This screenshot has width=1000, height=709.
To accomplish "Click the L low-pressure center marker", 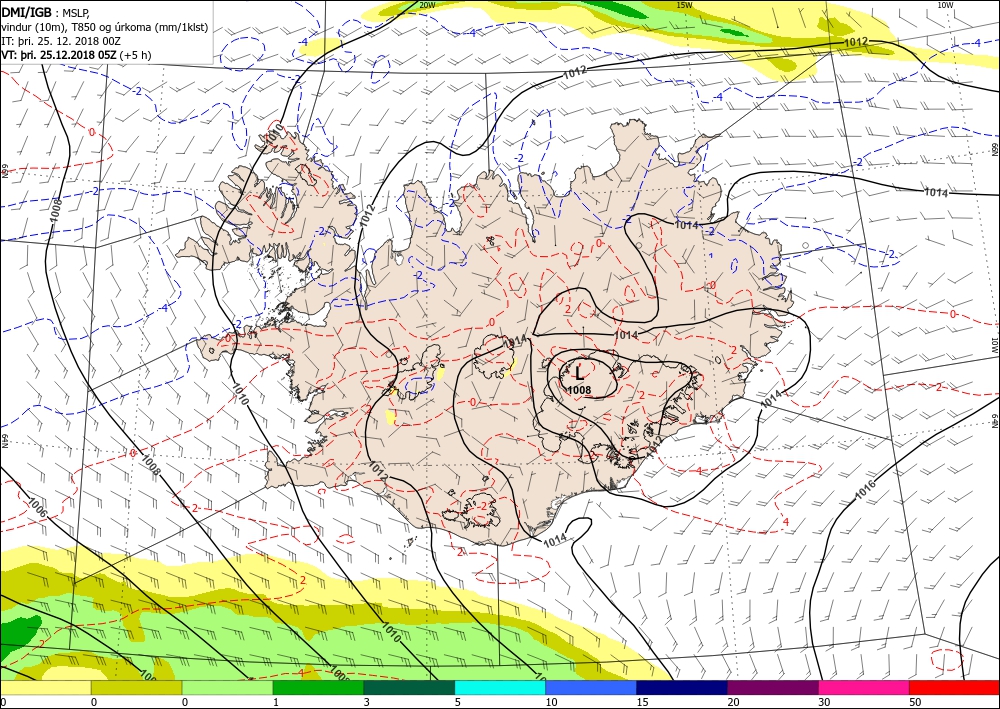I will (x=579, y=372).
